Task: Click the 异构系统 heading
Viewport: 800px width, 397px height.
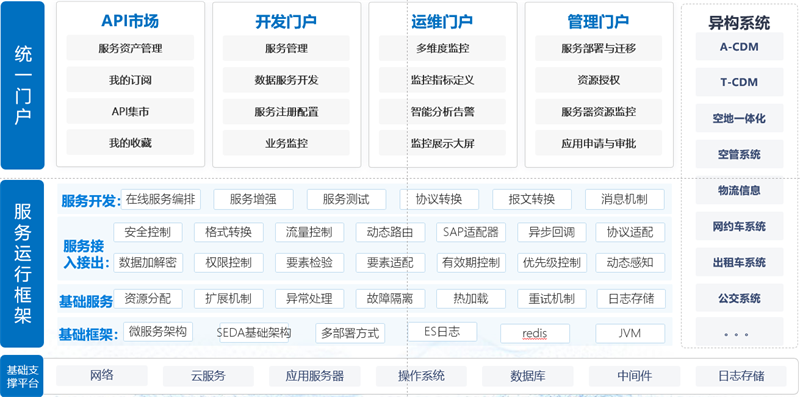Action: (739, 23)
